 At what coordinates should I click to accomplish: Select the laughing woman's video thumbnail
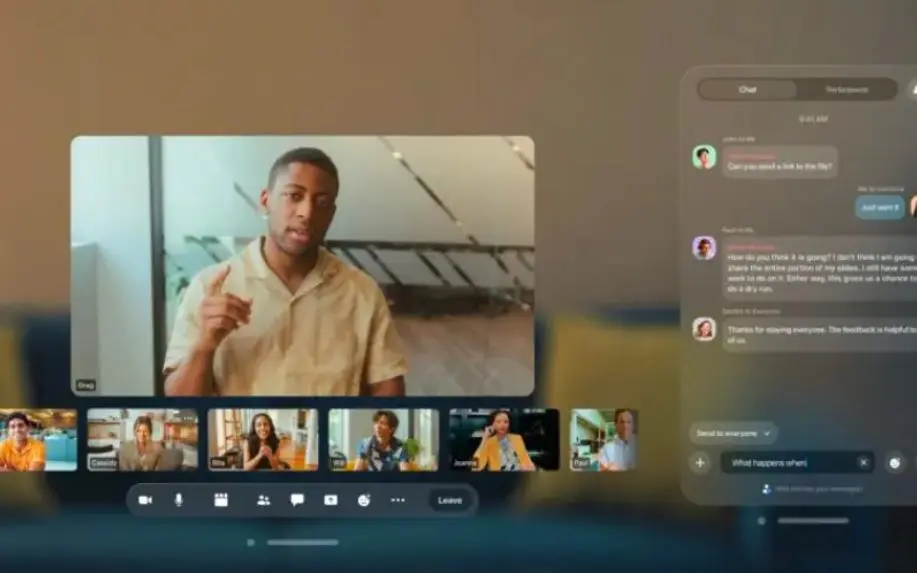[263, 440]
